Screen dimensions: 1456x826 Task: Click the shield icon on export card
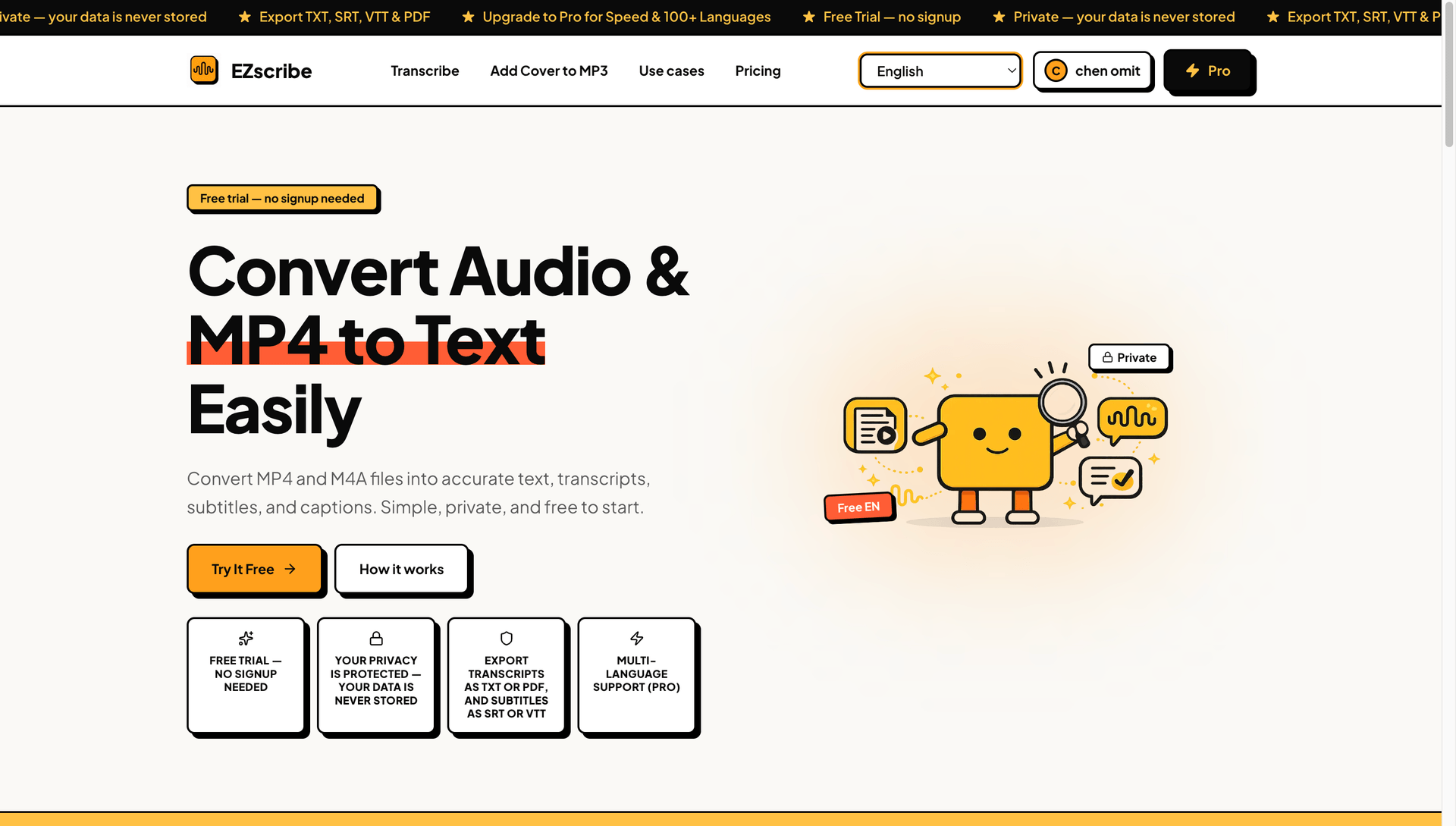tap(507, 639)
